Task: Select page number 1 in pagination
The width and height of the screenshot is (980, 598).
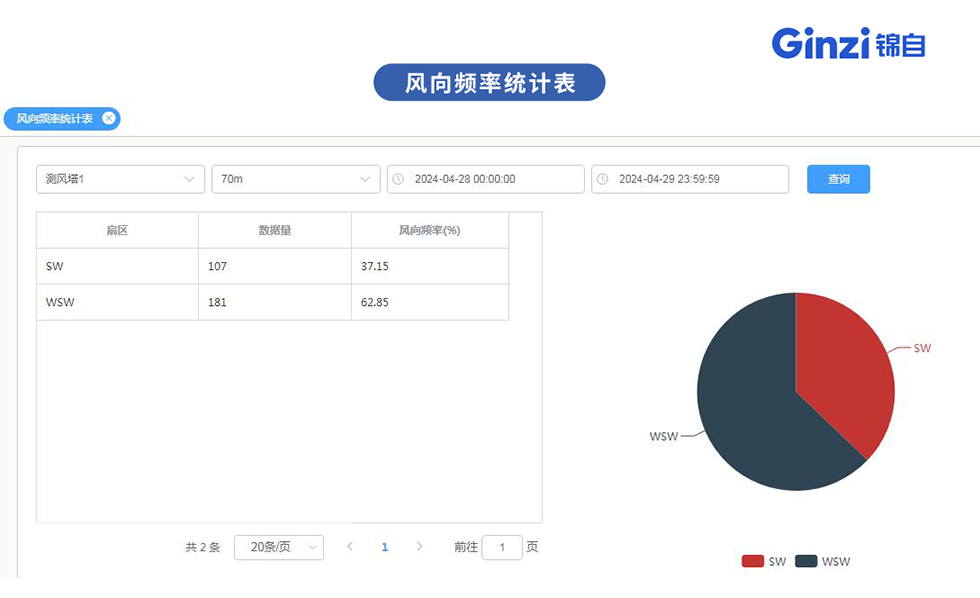Action: pyautogui.click(x=384, y=547)
